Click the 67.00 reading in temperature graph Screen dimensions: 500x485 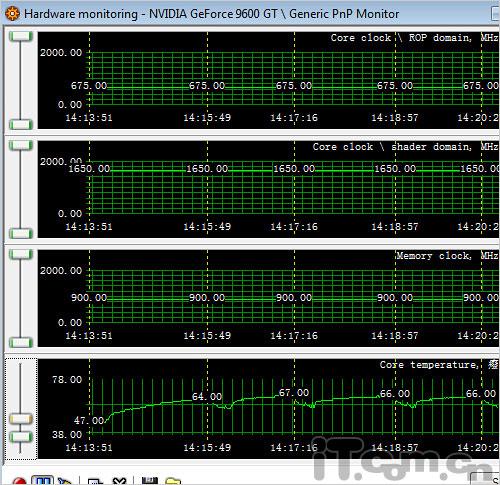(294, 393)
